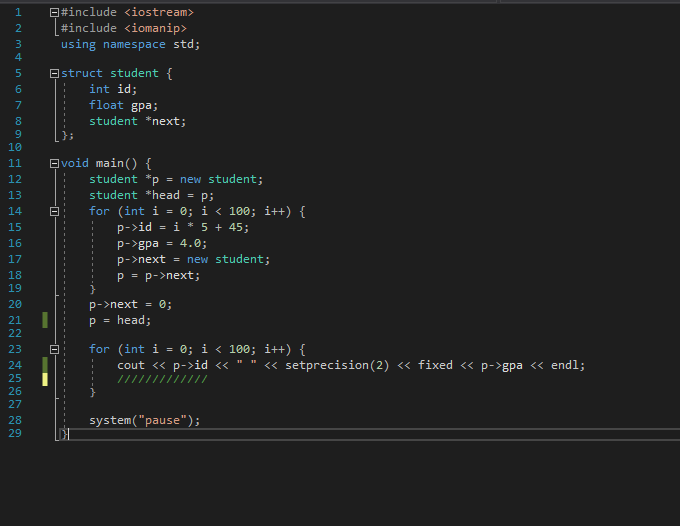Collapse the first for loop at line 14

click(x=54, y=211)
